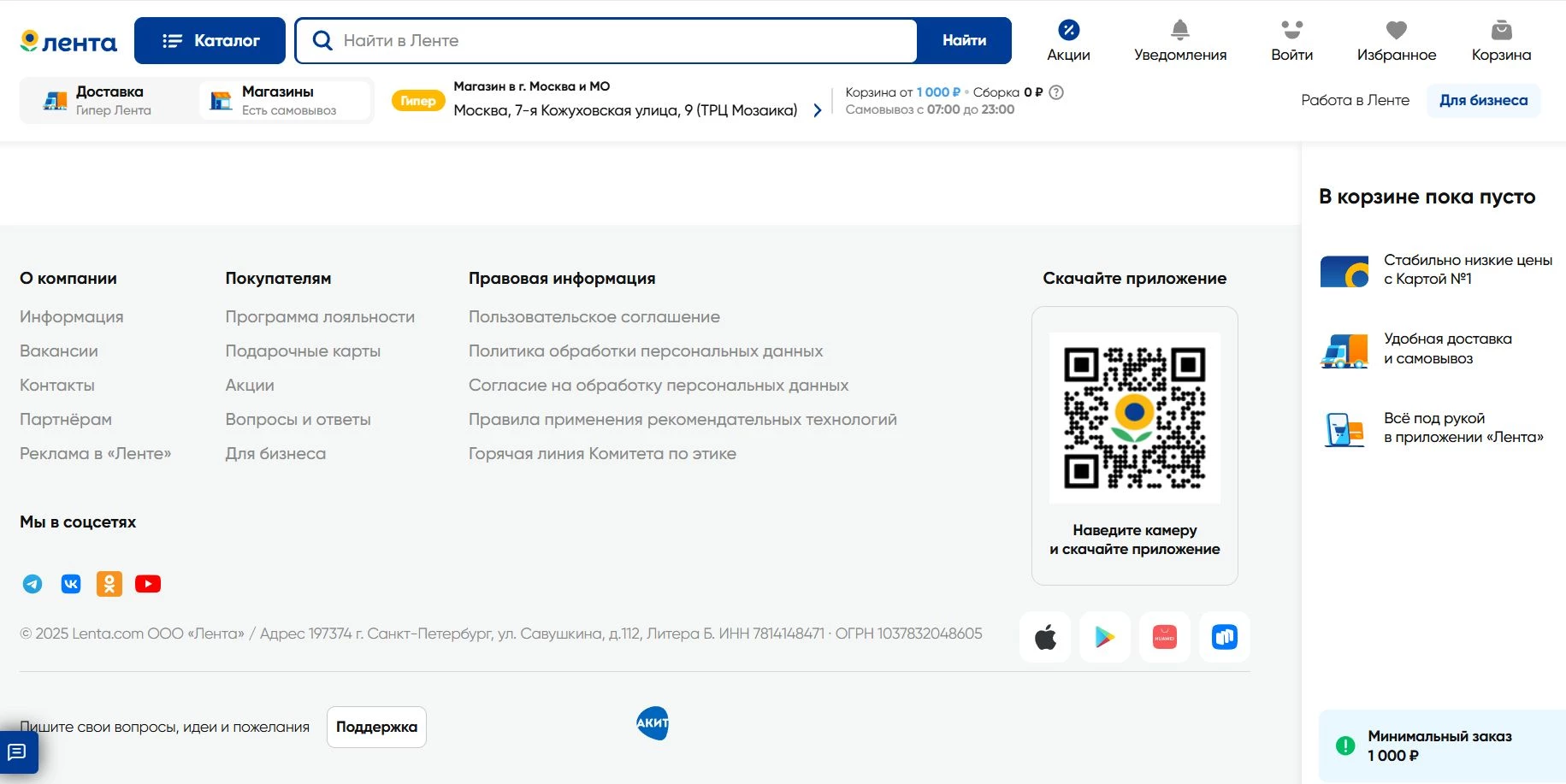The image size is (1566, 784).
Task: Click the Войти sign-in icon
Action: pyautogui.click(x=1291, y=30)
